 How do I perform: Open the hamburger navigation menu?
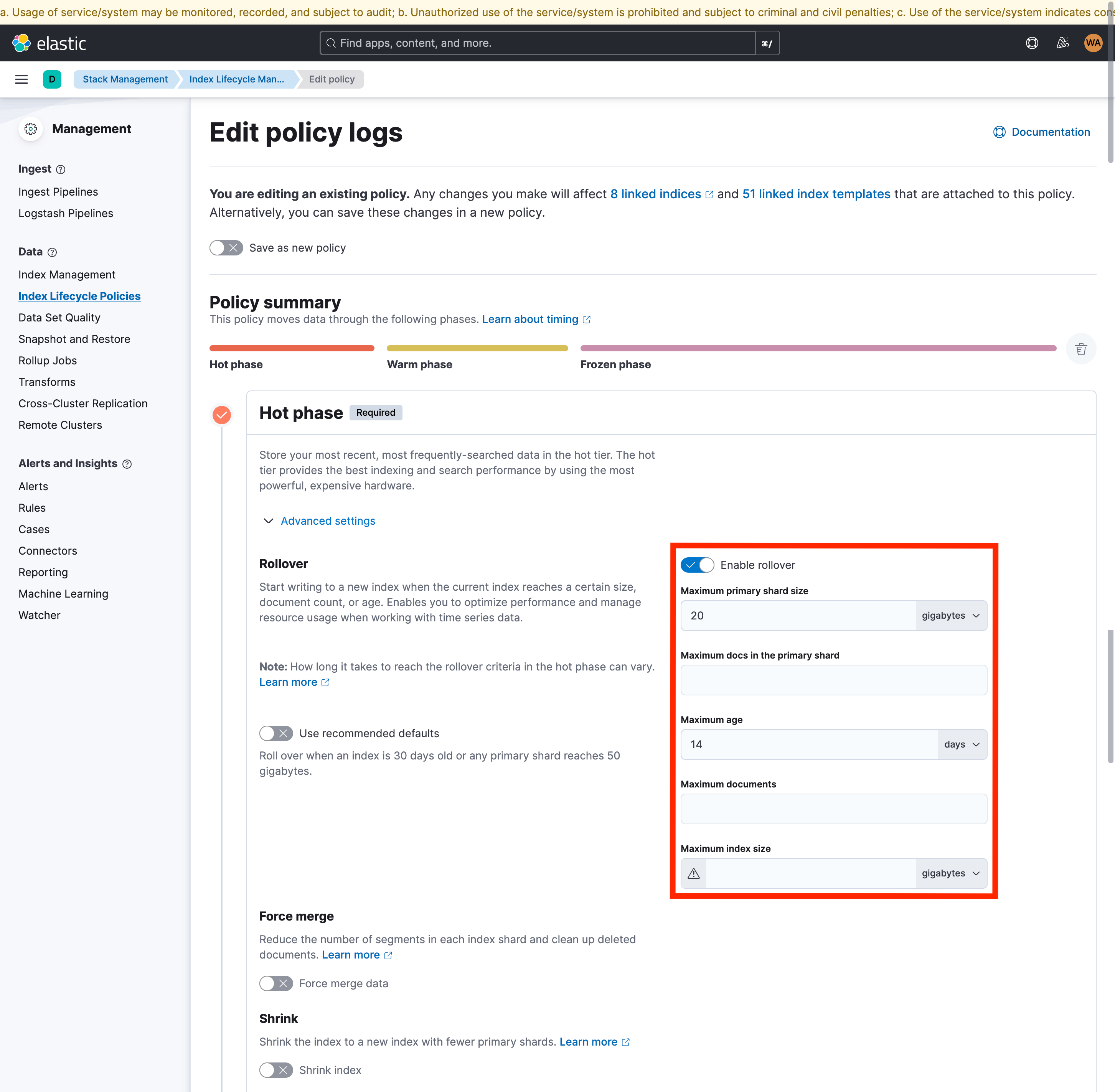point(22,79)
